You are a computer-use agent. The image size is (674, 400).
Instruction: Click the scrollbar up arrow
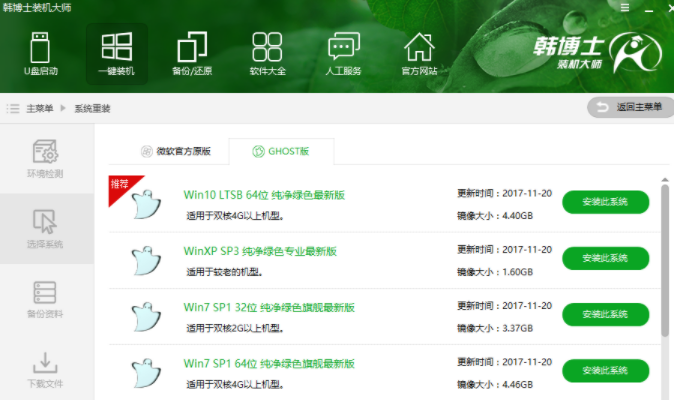point(665,180)
